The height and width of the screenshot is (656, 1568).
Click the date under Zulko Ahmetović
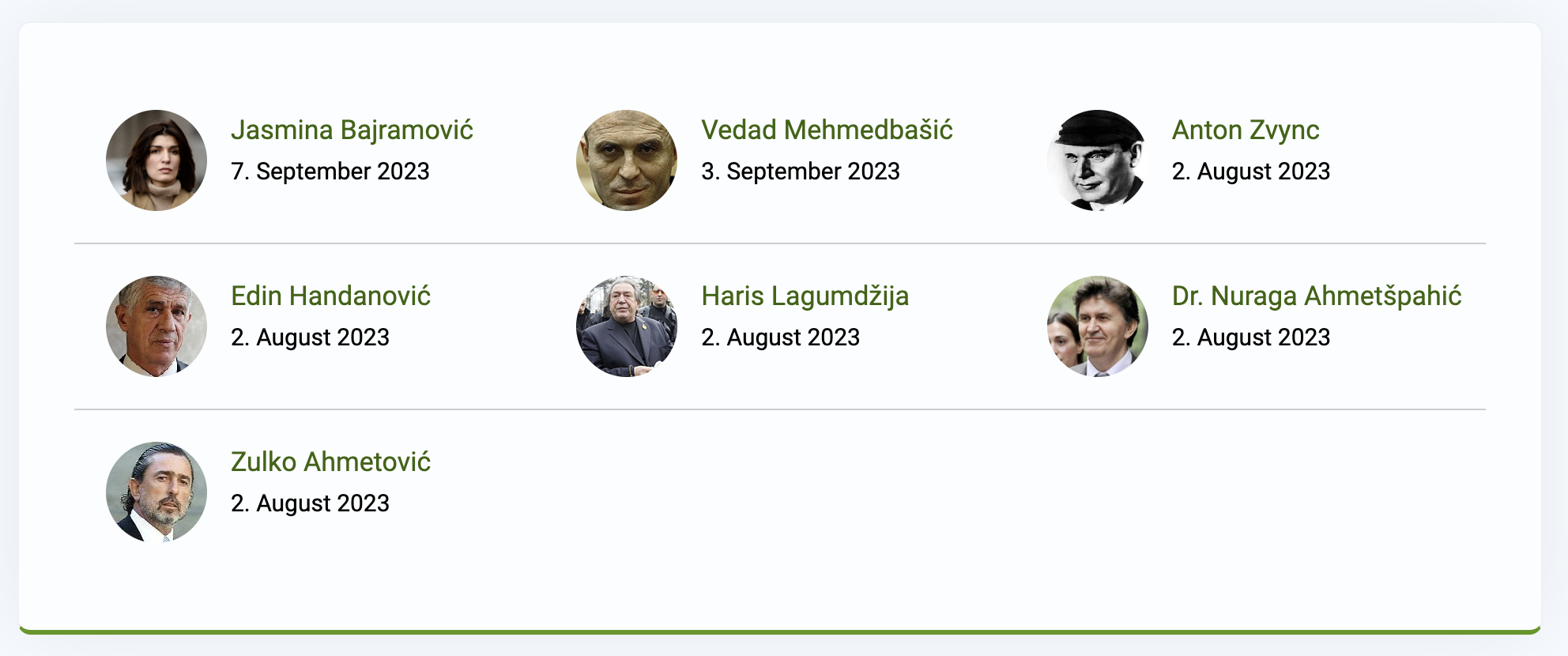(x=310, y=503)
